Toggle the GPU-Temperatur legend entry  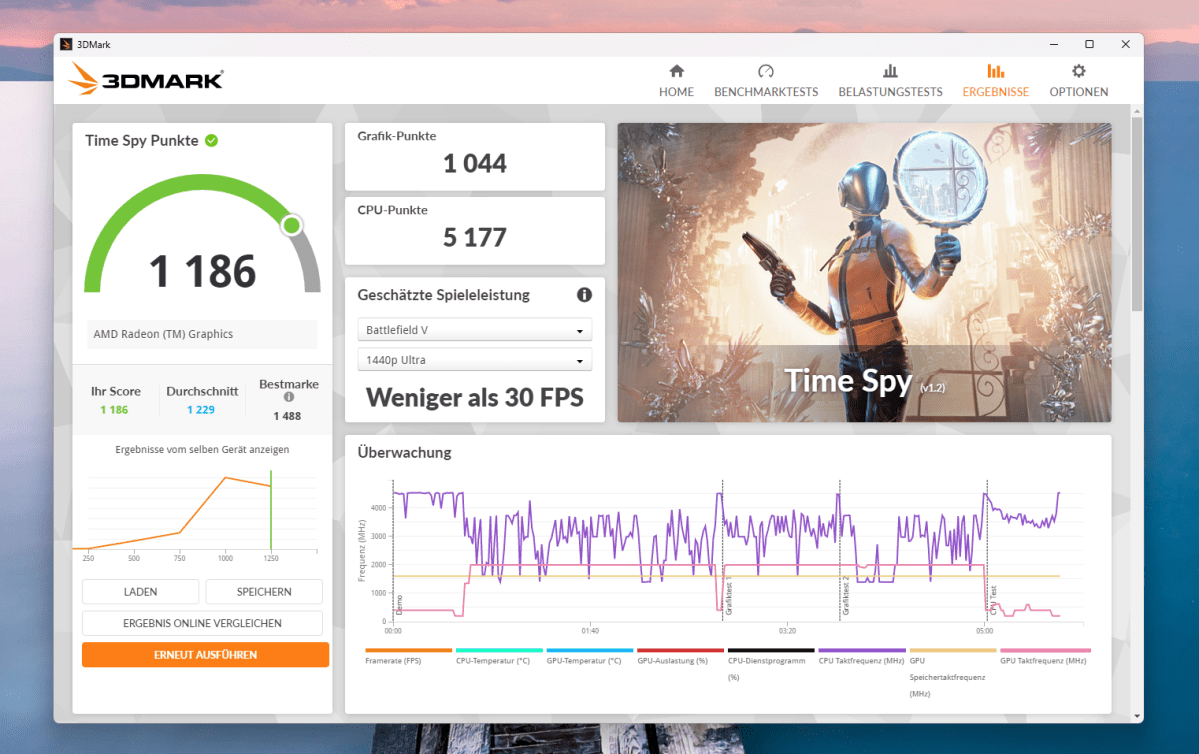(x=590, y=656)
